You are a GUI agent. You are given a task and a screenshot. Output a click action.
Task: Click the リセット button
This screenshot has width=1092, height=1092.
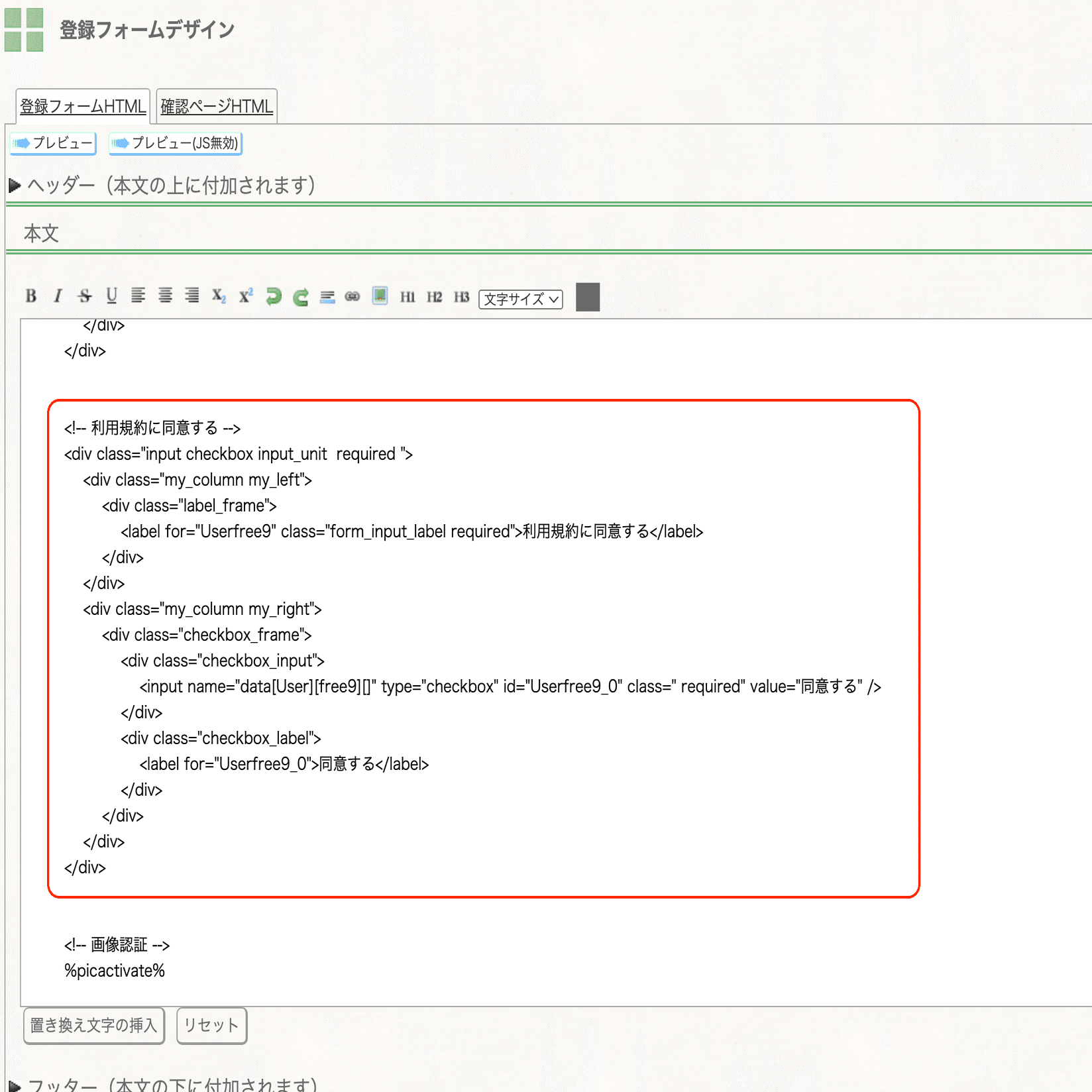211,1025
